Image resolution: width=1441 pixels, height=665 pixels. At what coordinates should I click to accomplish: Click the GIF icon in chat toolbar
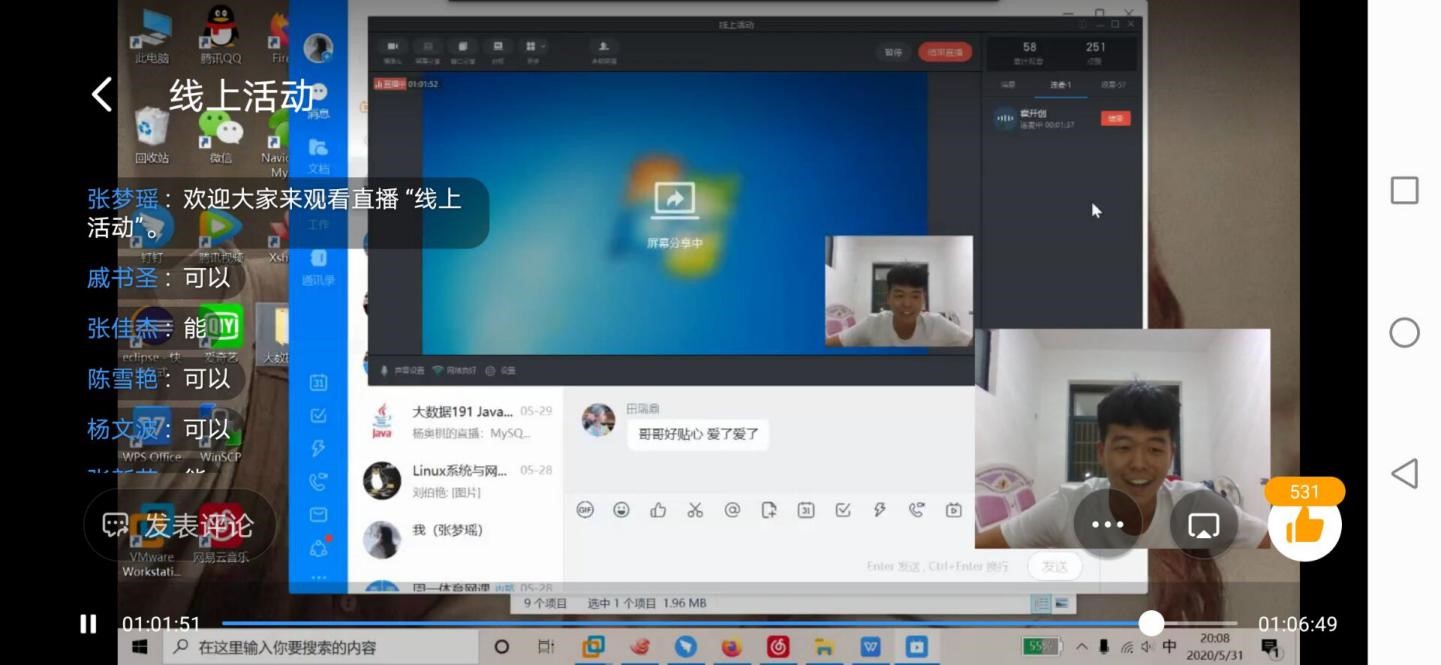(x=585, y=510)
